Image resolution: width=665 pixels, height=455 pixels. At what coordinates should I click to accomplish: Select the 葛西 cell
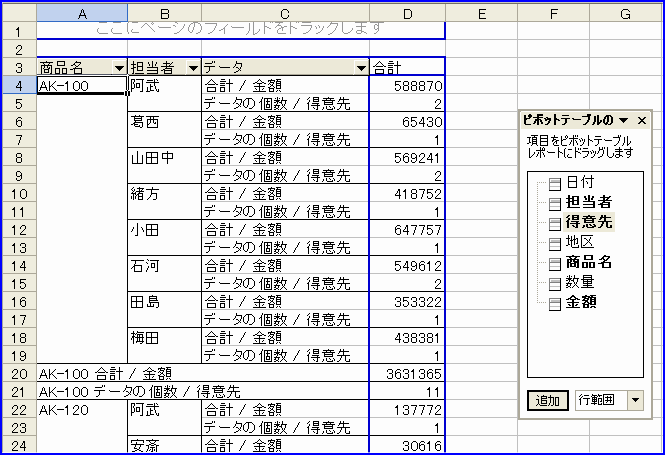pyautogui.click(x=165, y=122)
